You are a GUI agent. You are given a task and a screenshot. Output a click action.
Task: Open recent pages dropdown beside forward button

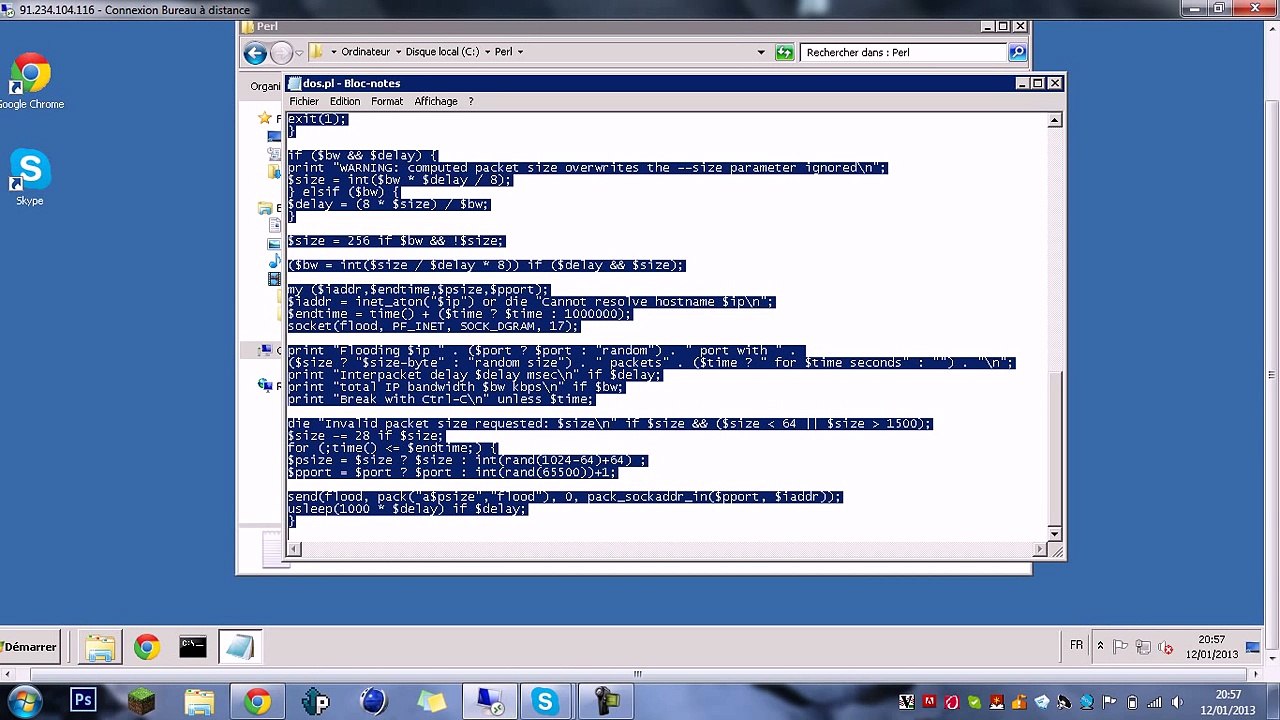pyautogui.click(x=299, y=53)
